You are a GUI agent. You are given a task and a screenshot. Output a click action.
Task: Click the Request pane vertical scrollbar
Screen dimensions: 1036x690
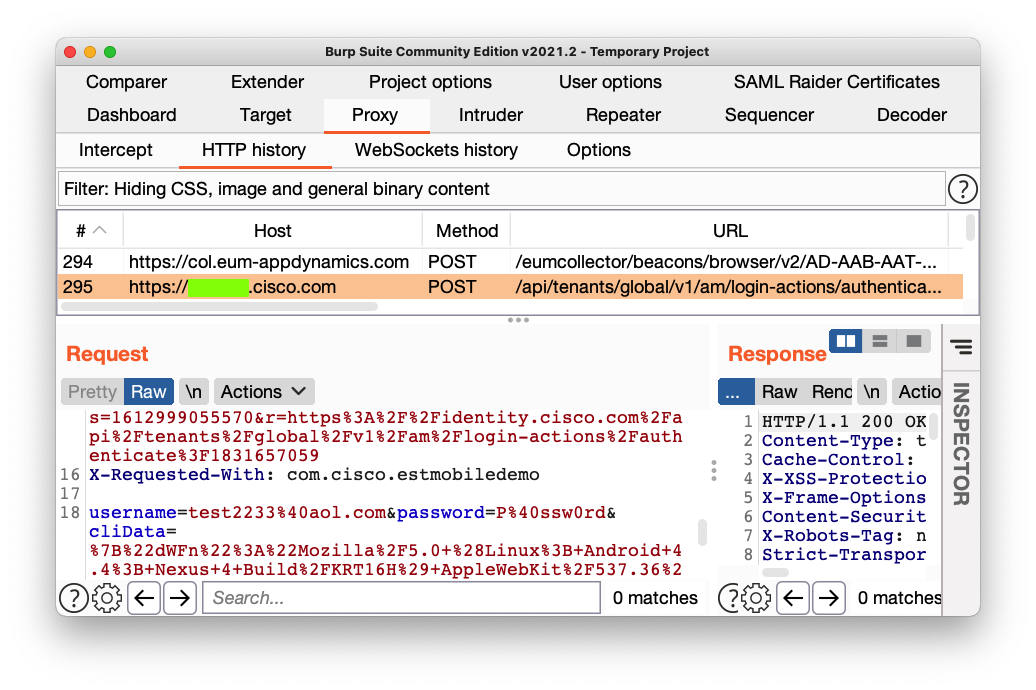click(x=702, y=533)
